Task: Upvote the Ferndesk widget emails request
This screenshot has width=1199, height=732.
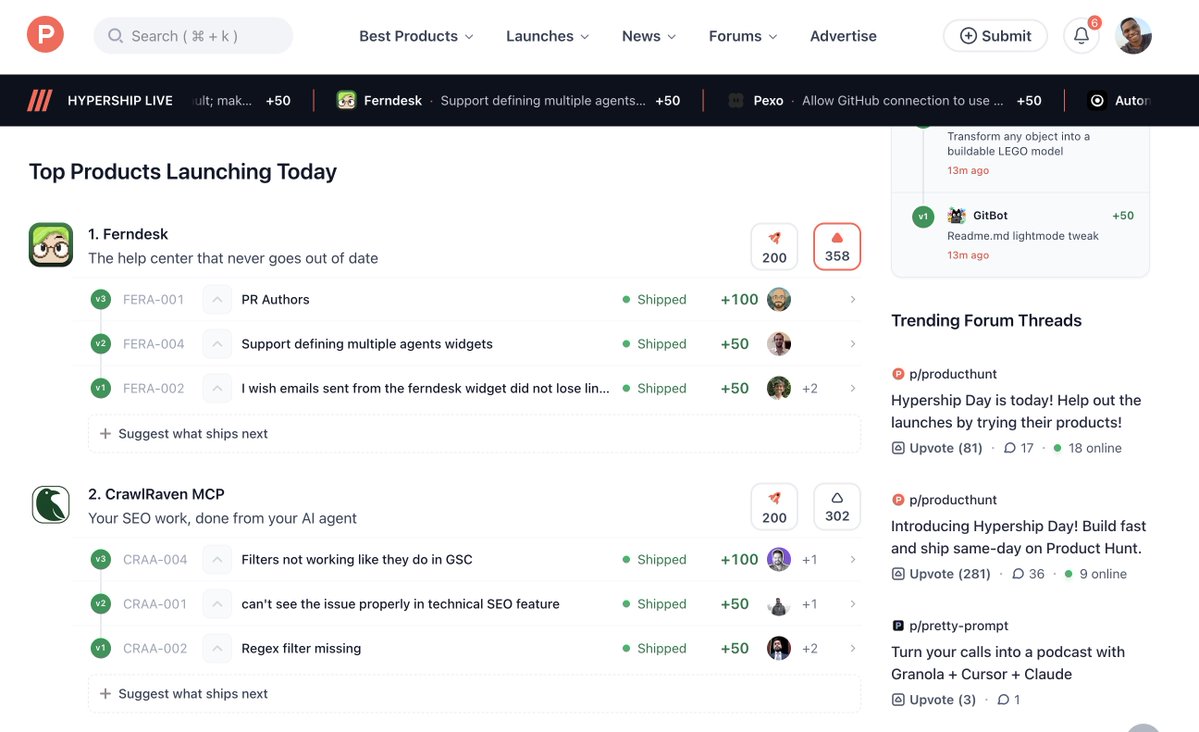Action: click(217, 388)
